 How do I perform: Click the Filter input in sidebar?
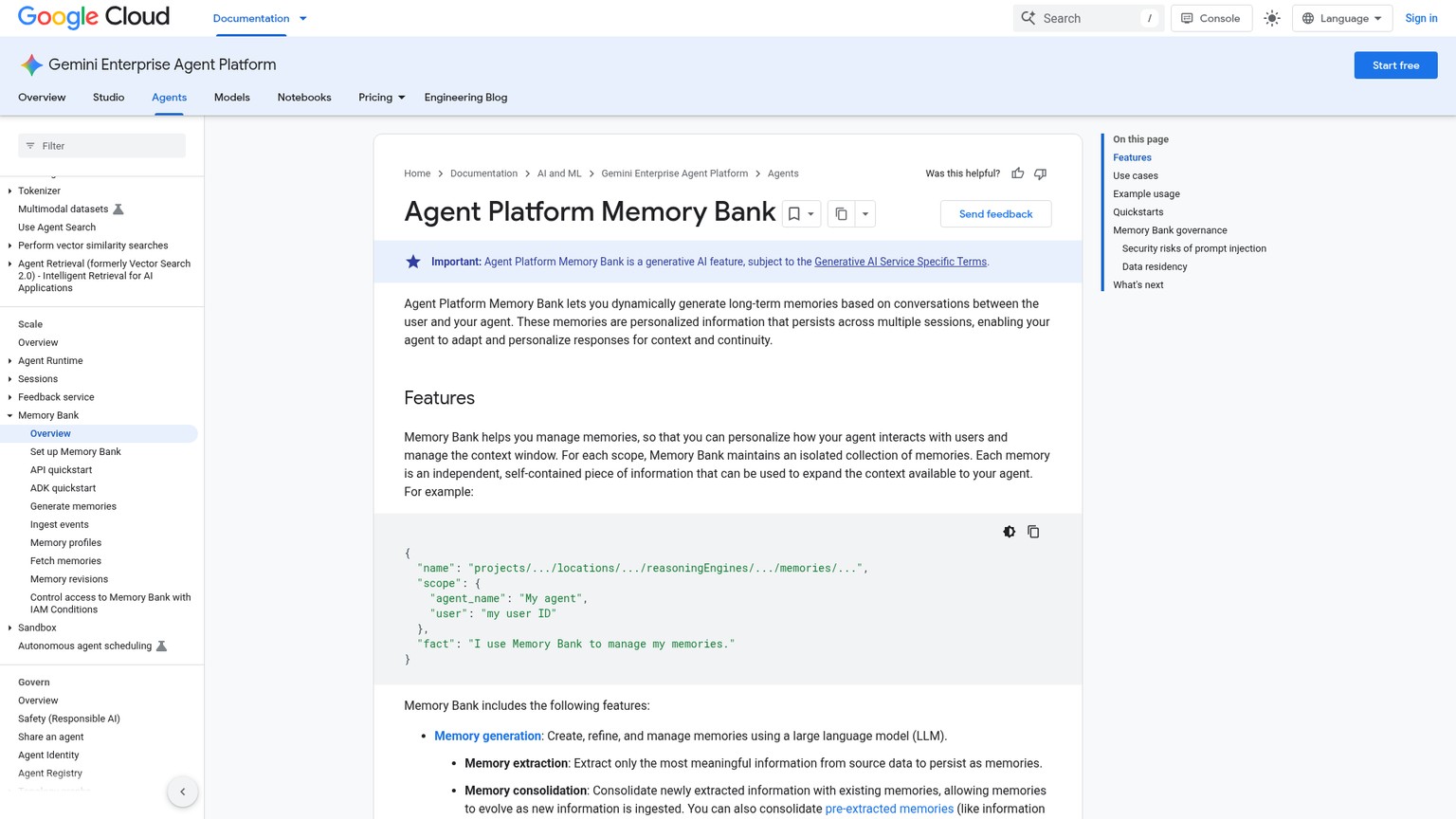(x=101, y=146)
